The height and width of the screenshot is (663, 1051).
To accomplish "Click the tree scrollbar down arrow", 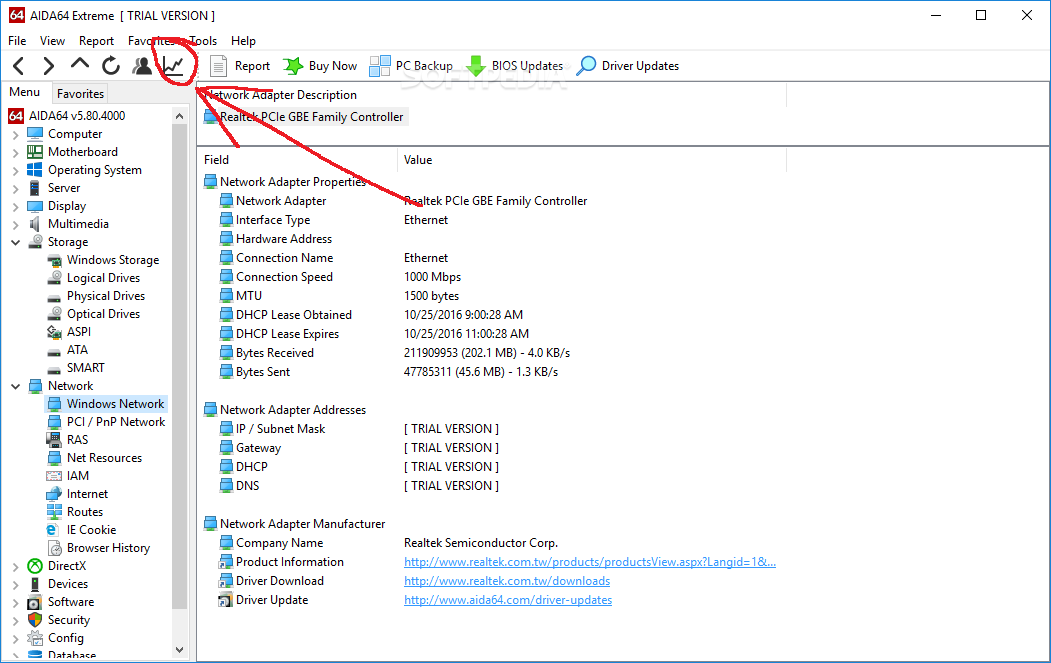I will click(179, 650).
